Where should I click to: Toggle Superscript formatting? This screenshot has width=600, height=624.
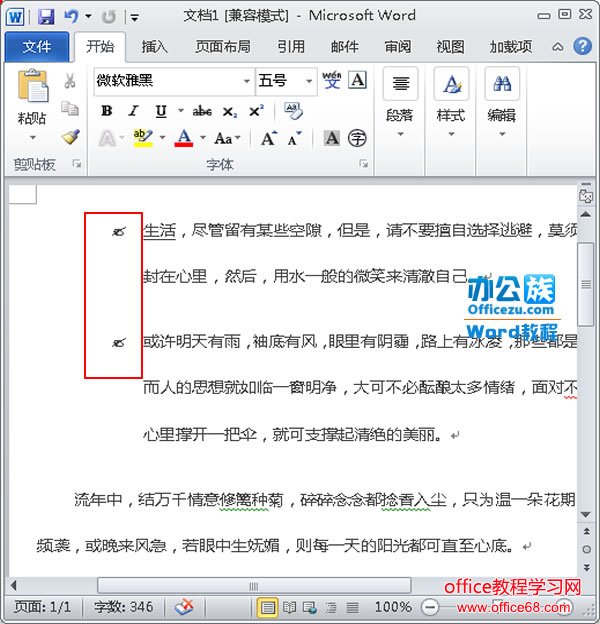click(x=256, y=111)
